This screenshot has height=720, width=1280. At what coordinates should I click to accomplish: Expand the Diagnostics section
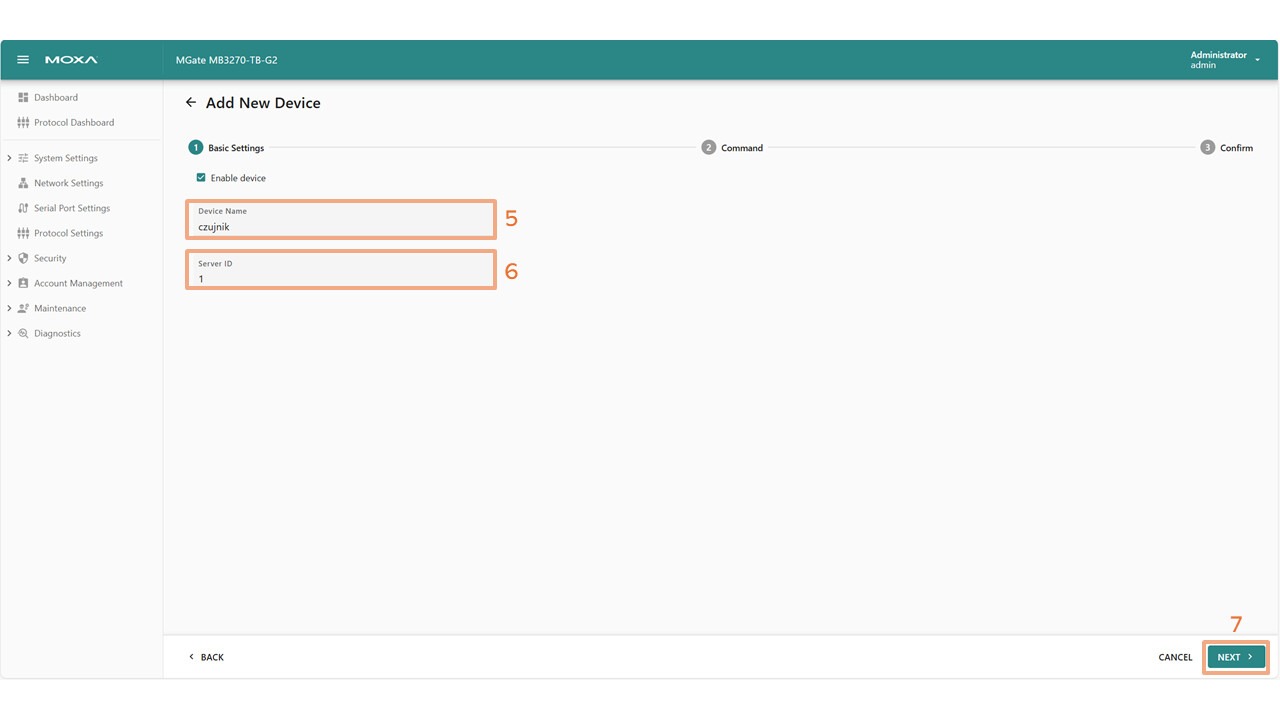9,333
